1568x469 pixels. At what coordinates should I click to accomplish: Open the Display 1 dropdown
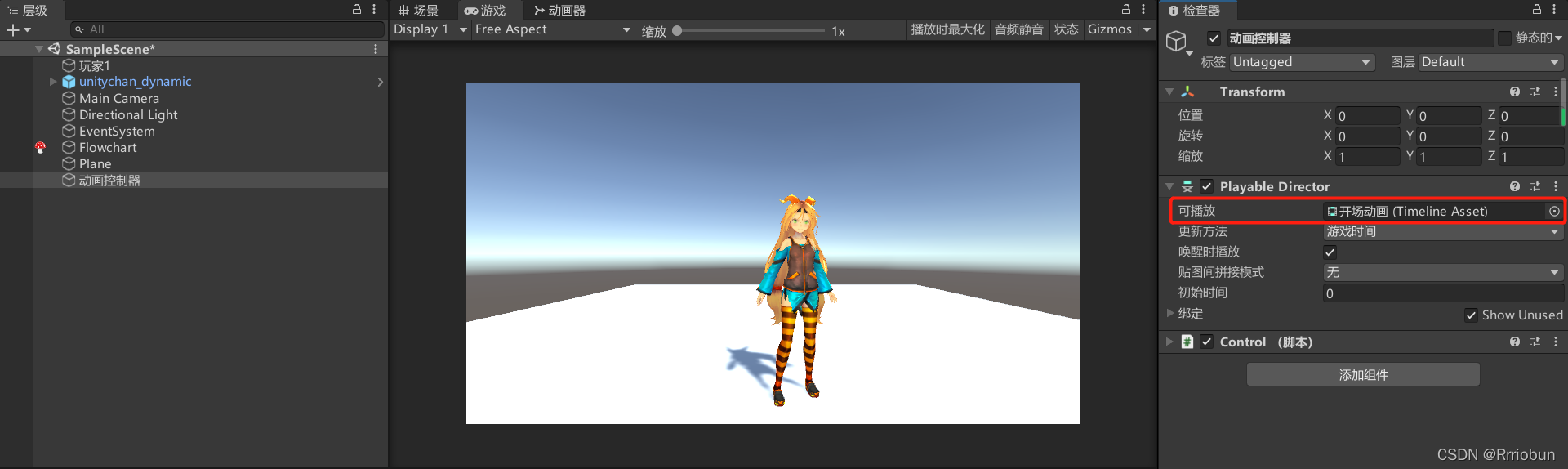(430, 29)
